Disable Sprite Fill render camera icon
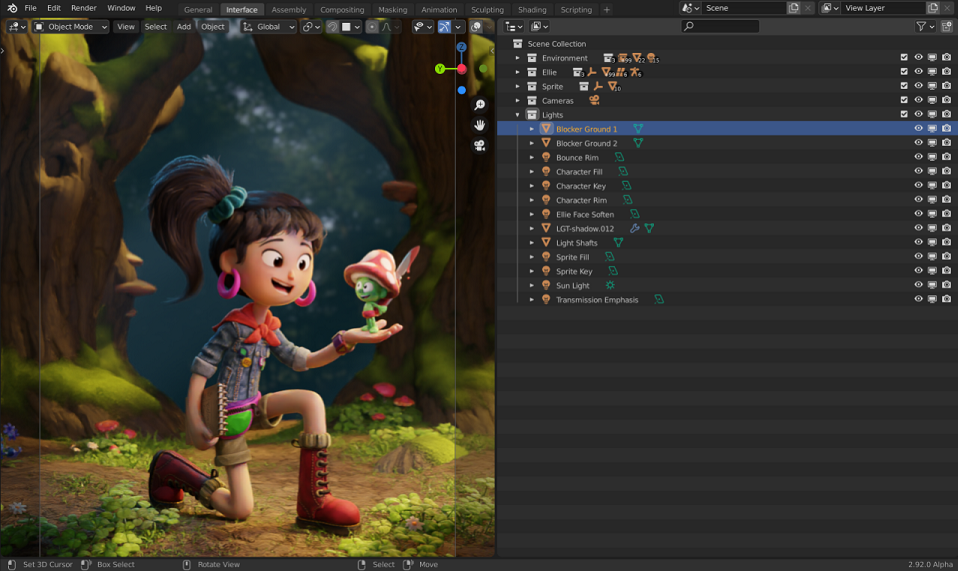 point(946,256)
